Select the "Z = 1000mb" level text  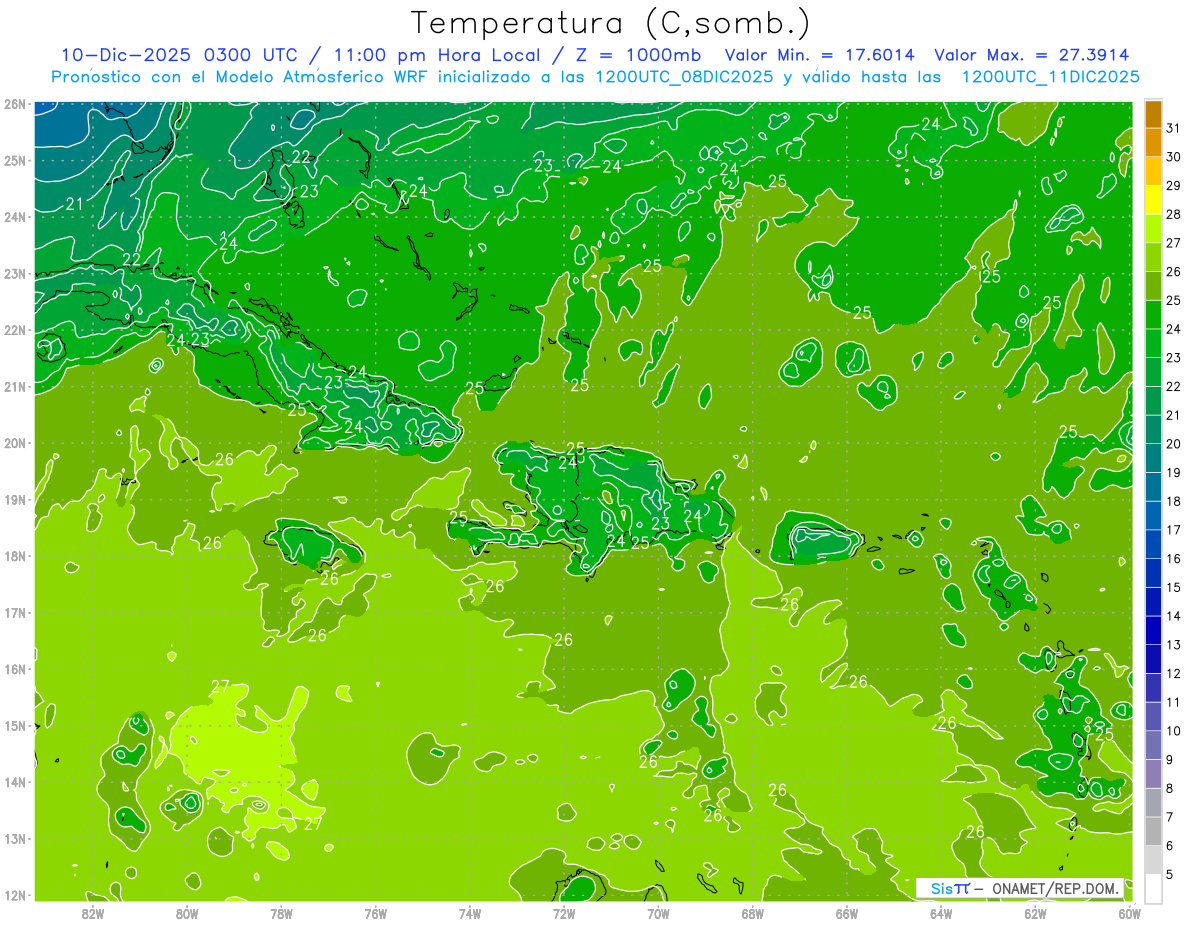(635, 55)
